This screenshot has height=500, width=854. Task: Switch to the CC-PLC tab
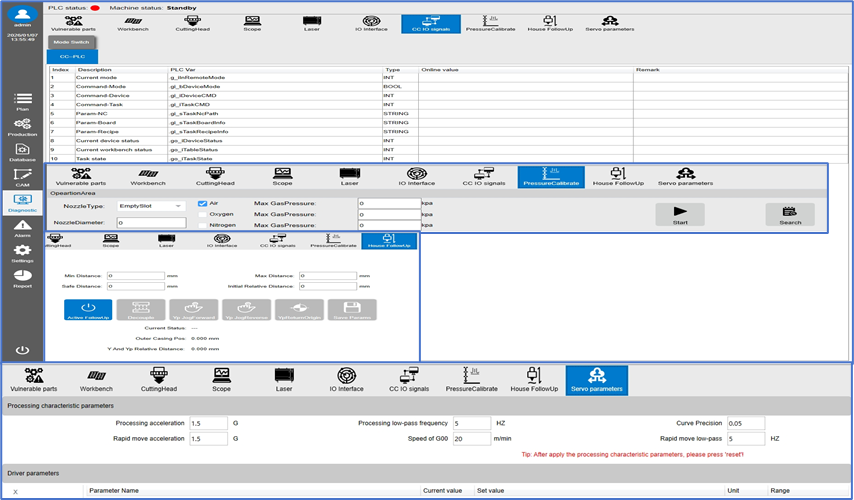pos(72,57)
